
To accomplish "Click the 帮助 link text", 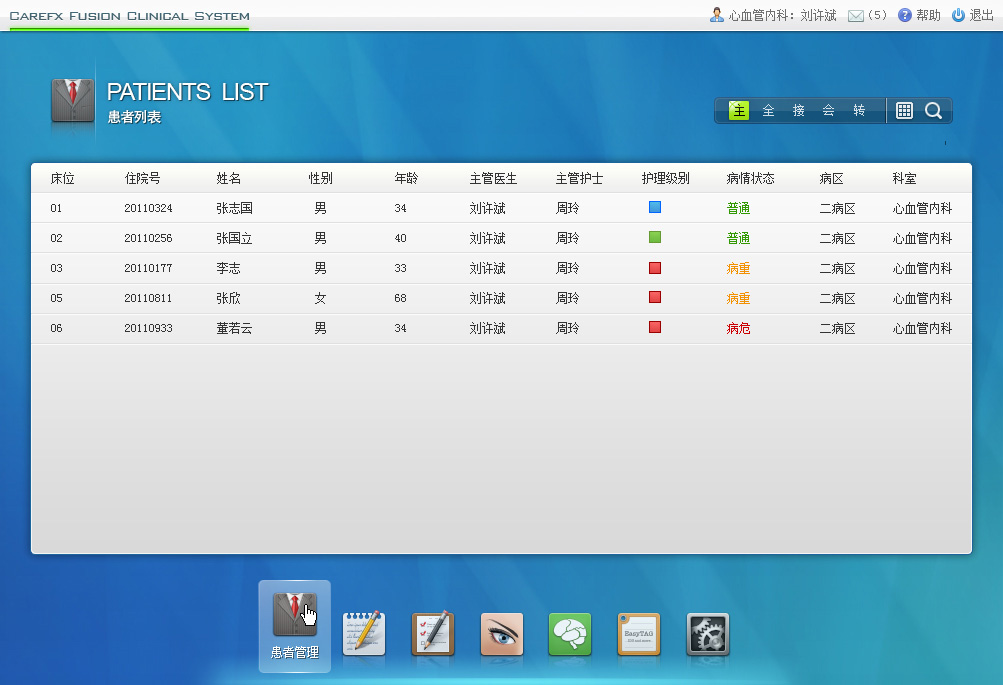I will pyautogui.click(x=928, y=15).
